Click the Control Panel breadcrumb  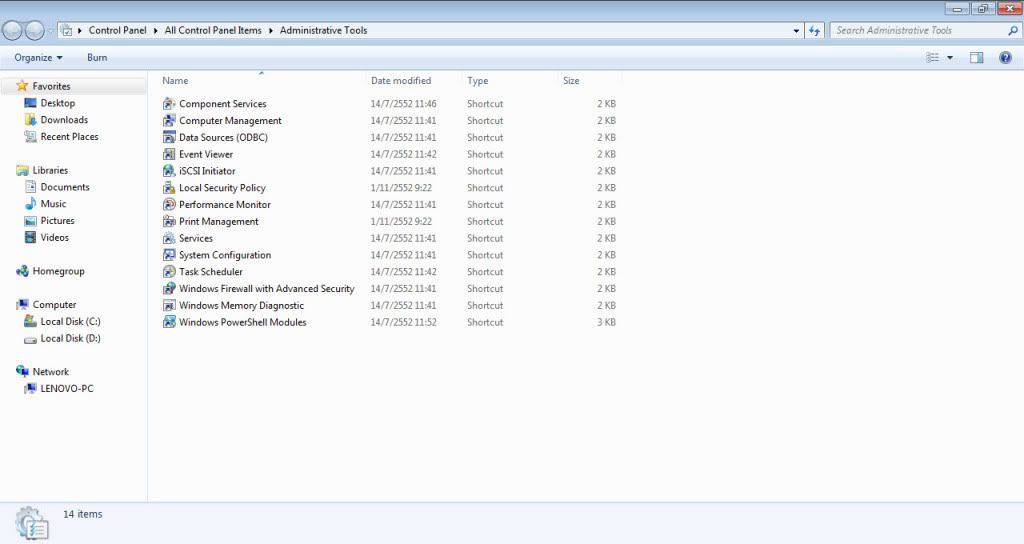[x=118, y=30]
